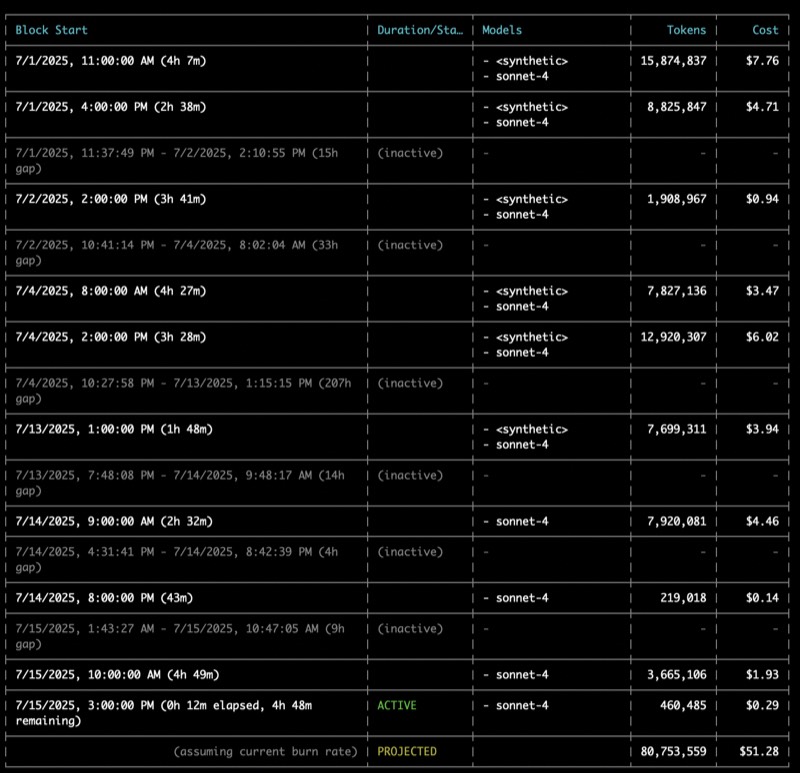Viewport: 800px width, 773px height.
Task: Select the 9h gap inactive row text
Action: pyautogui.click(x=180, y=636)
